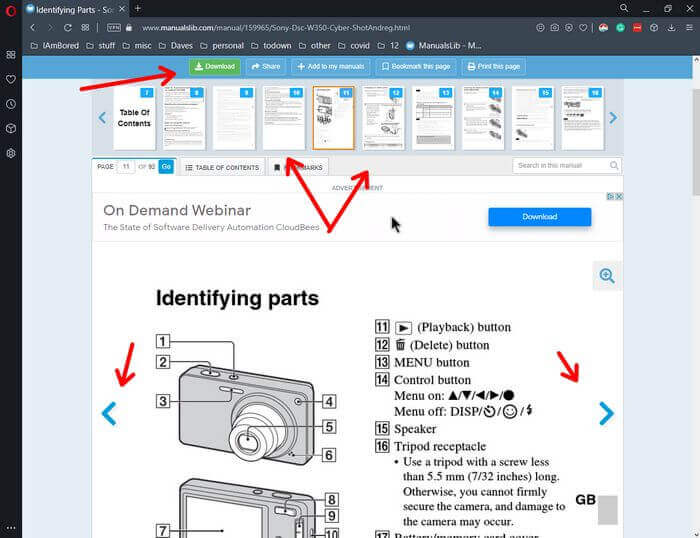Click the search tabs magnifier icon
Screen dimensions: 700x538
click(x=624, y=8)
